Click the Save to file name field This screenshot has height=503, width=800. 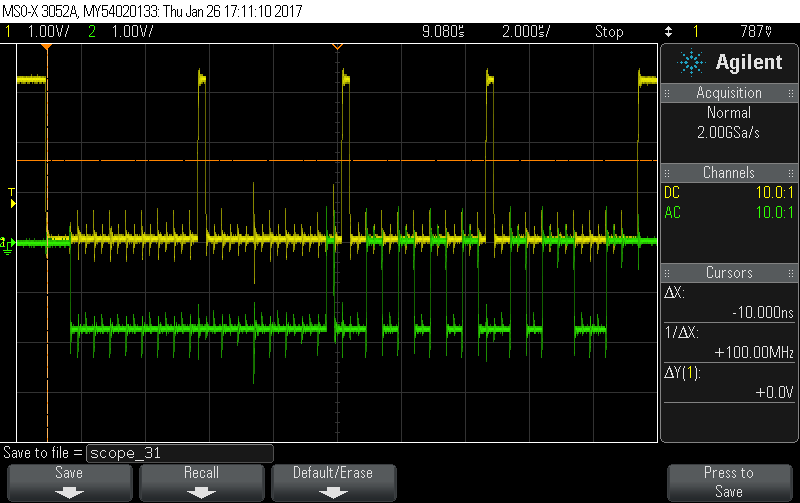coord(180,452)
